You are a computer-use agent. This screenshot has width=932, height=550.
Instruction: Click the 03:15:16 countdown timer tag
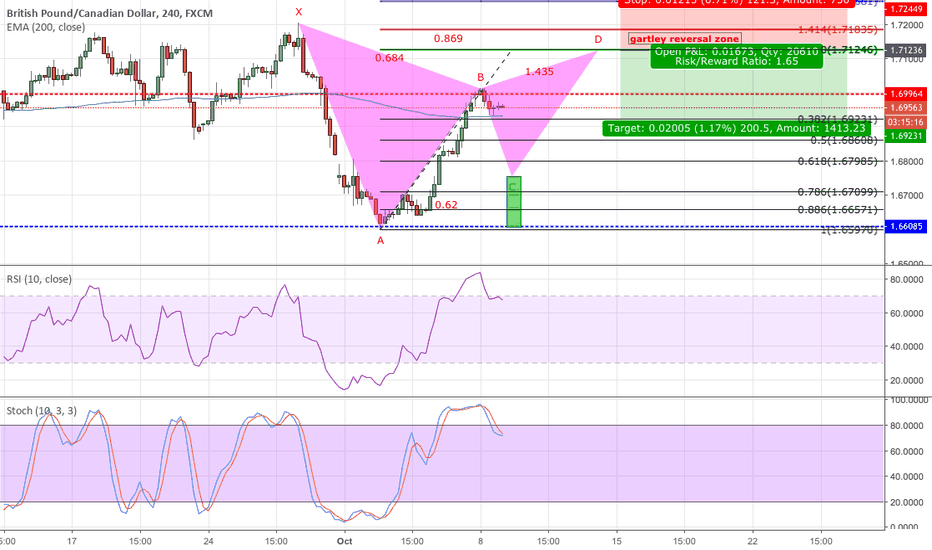tap(906, 122)
